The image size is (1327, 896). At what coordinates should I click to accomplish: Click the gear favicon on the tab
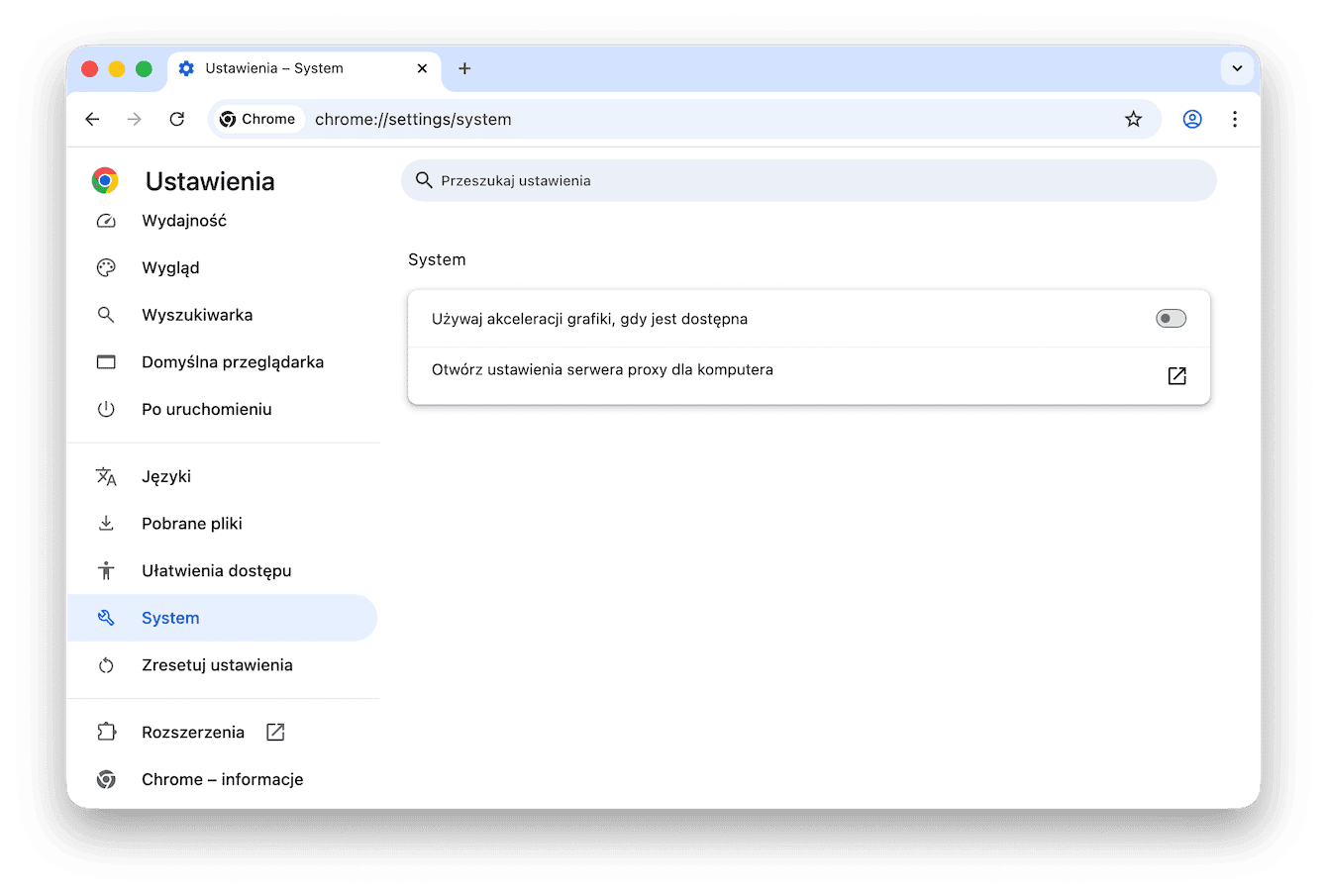[x=186, y=68]
